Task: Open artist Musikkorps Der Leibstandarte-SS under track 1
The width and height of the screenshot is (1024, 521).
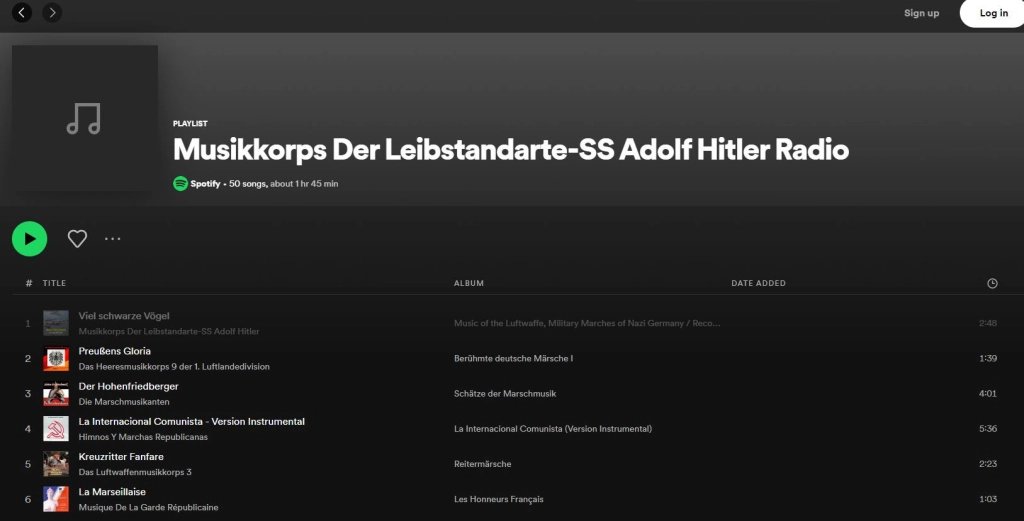Action: click(x=168, y=331)
